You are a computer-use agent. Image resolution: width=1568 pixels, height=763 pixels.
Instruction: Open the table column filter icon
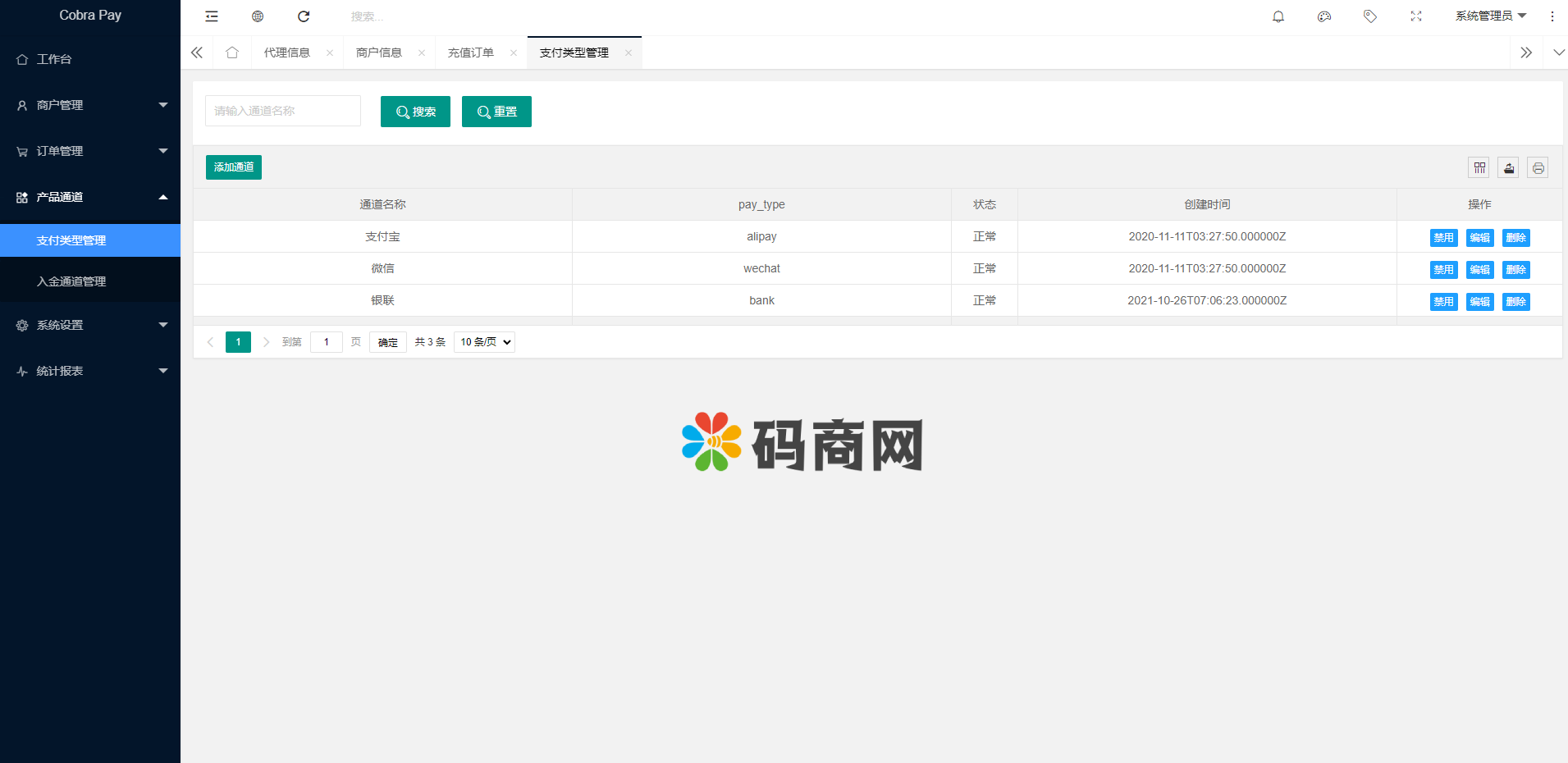[x=1479, y=167]
